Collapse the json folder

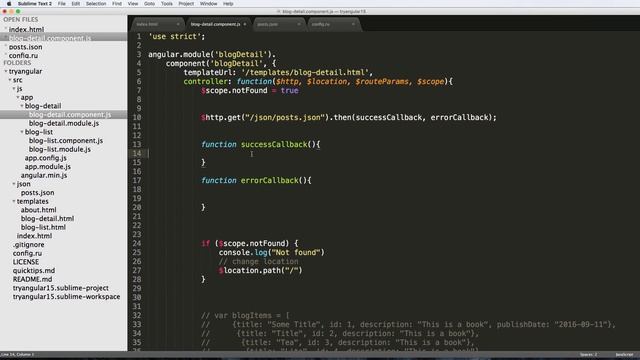pos(14,184)
